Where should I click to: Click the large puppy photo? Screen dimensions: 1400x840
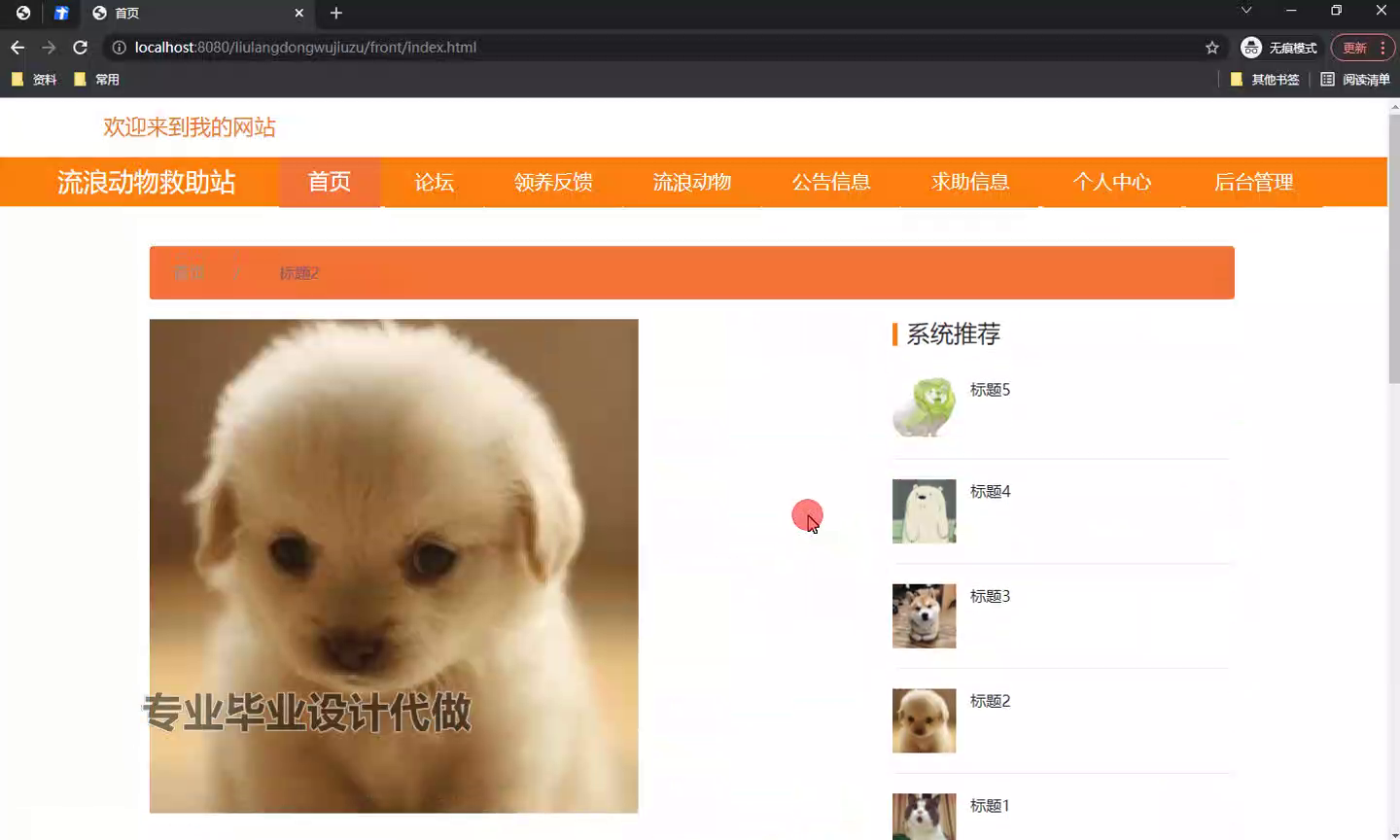tap(394, 566)
